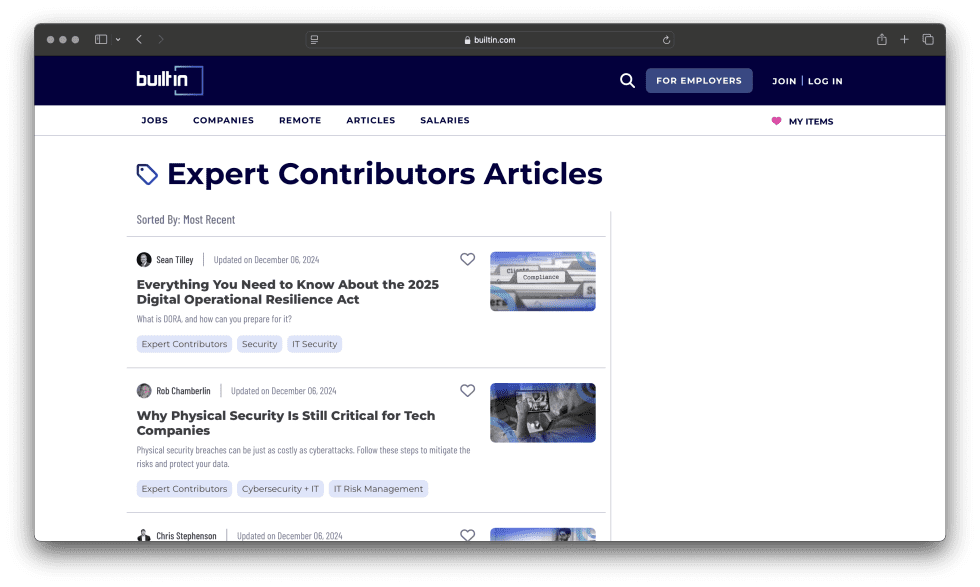Toggle the heart on the Digital Operational Resilience article

467,259
